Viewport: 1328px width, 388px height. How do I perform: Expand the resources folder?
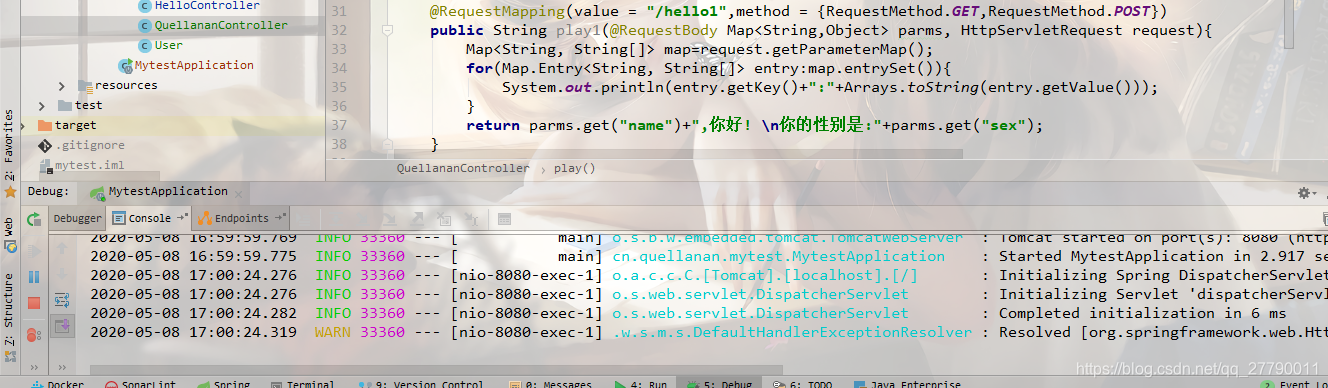click(x=62, y=85)
